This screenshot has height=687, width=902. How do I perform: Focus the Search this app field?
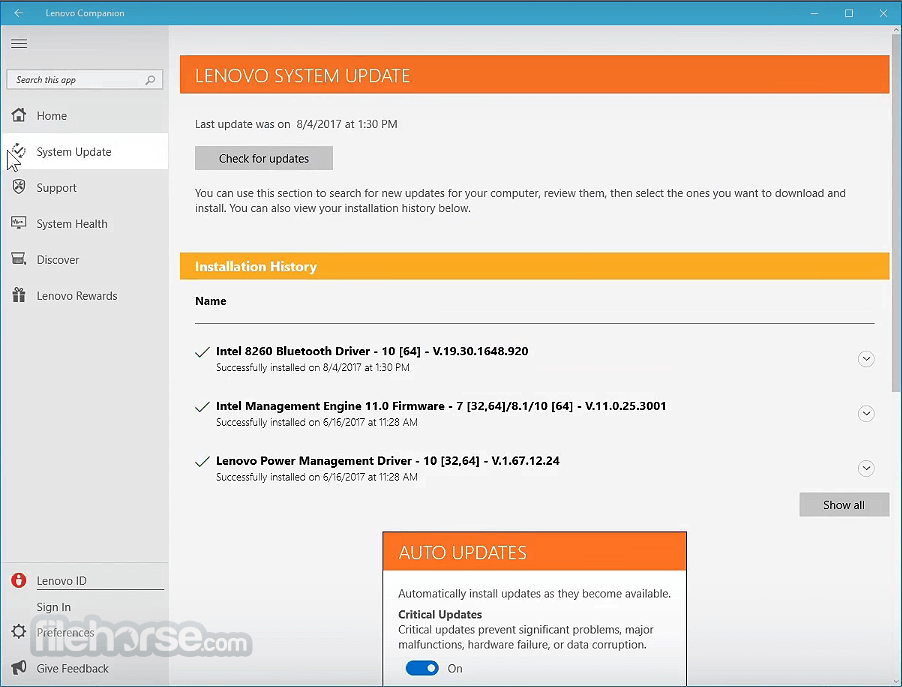point(84,79)
